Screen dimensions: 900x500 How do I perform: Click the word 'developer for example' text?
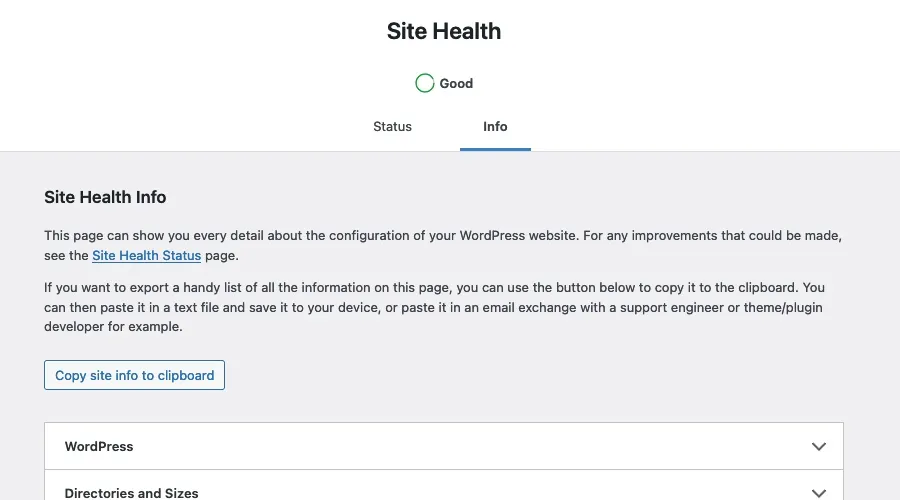click(113, 327)
